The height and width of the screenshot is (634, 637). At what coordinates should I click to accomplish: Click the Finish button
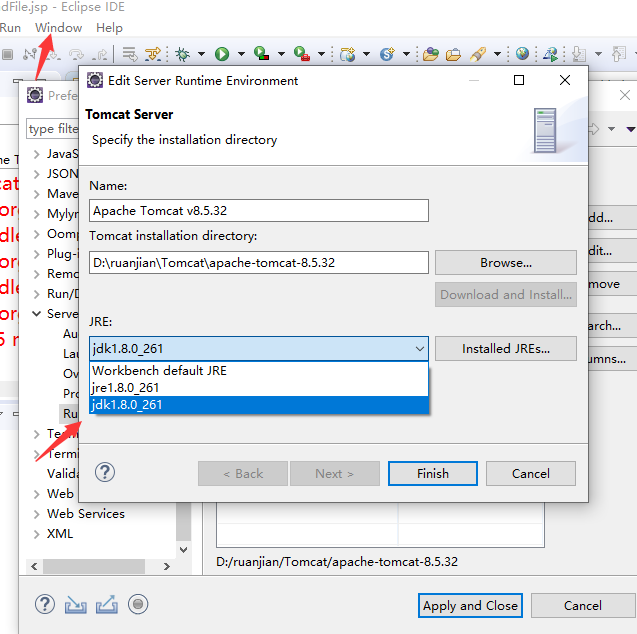[433, 474]
